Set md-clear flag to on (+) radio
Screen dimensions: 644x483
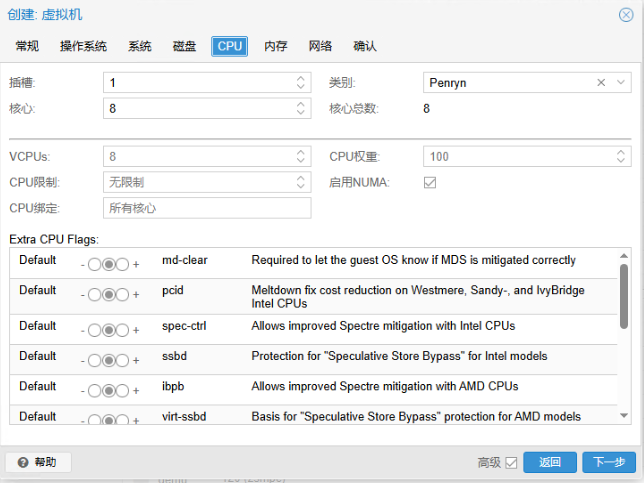click(x=122, y=264)
